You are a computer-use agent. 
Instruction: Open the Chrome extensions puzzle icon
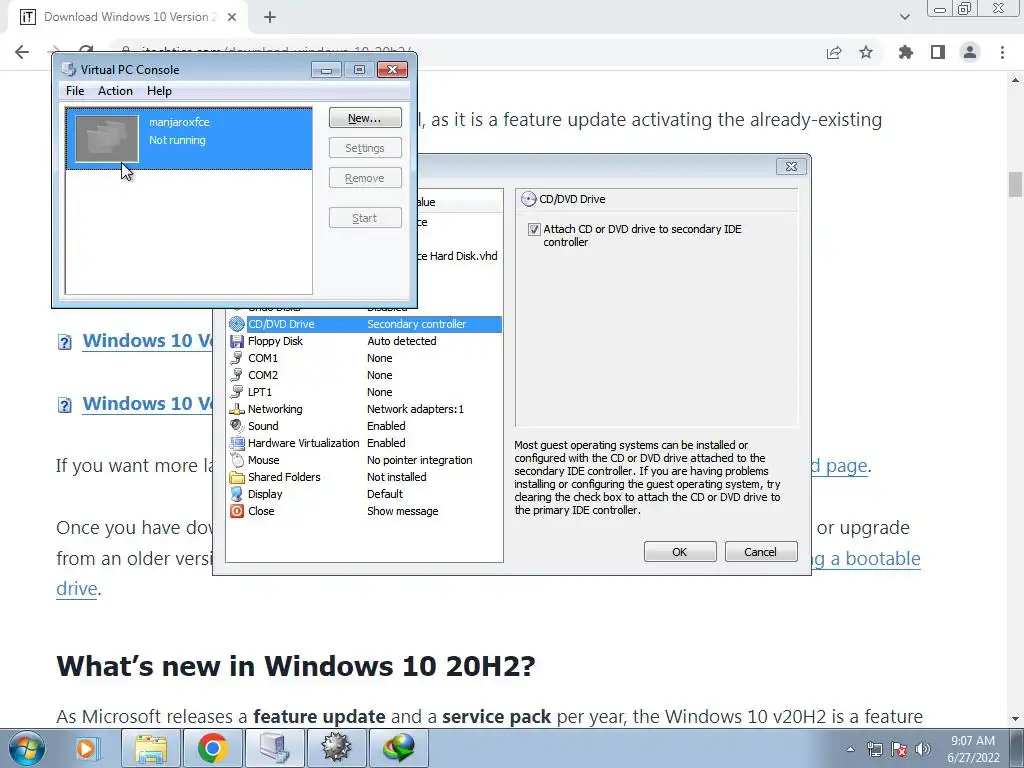(x=906, y=52)
